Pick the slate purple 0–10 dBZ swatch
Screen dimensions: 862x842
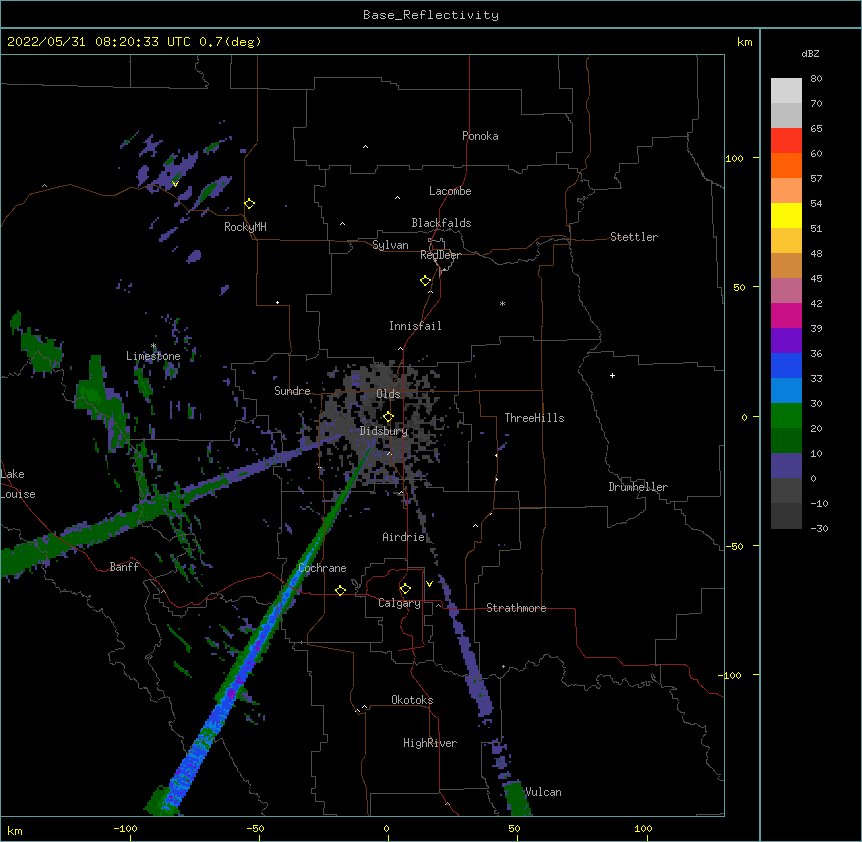tap(786, 466)
